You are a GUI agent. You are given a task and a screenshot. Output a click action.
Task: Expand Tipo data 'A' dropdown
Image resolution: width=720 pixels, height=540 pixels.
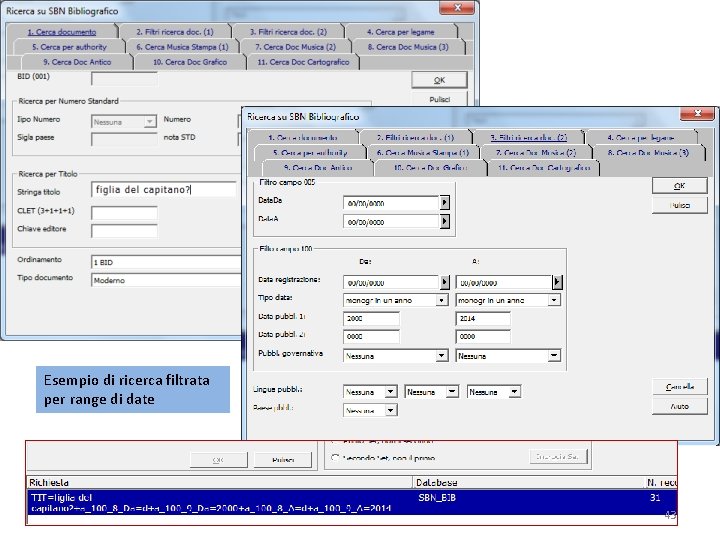[554, 300]
